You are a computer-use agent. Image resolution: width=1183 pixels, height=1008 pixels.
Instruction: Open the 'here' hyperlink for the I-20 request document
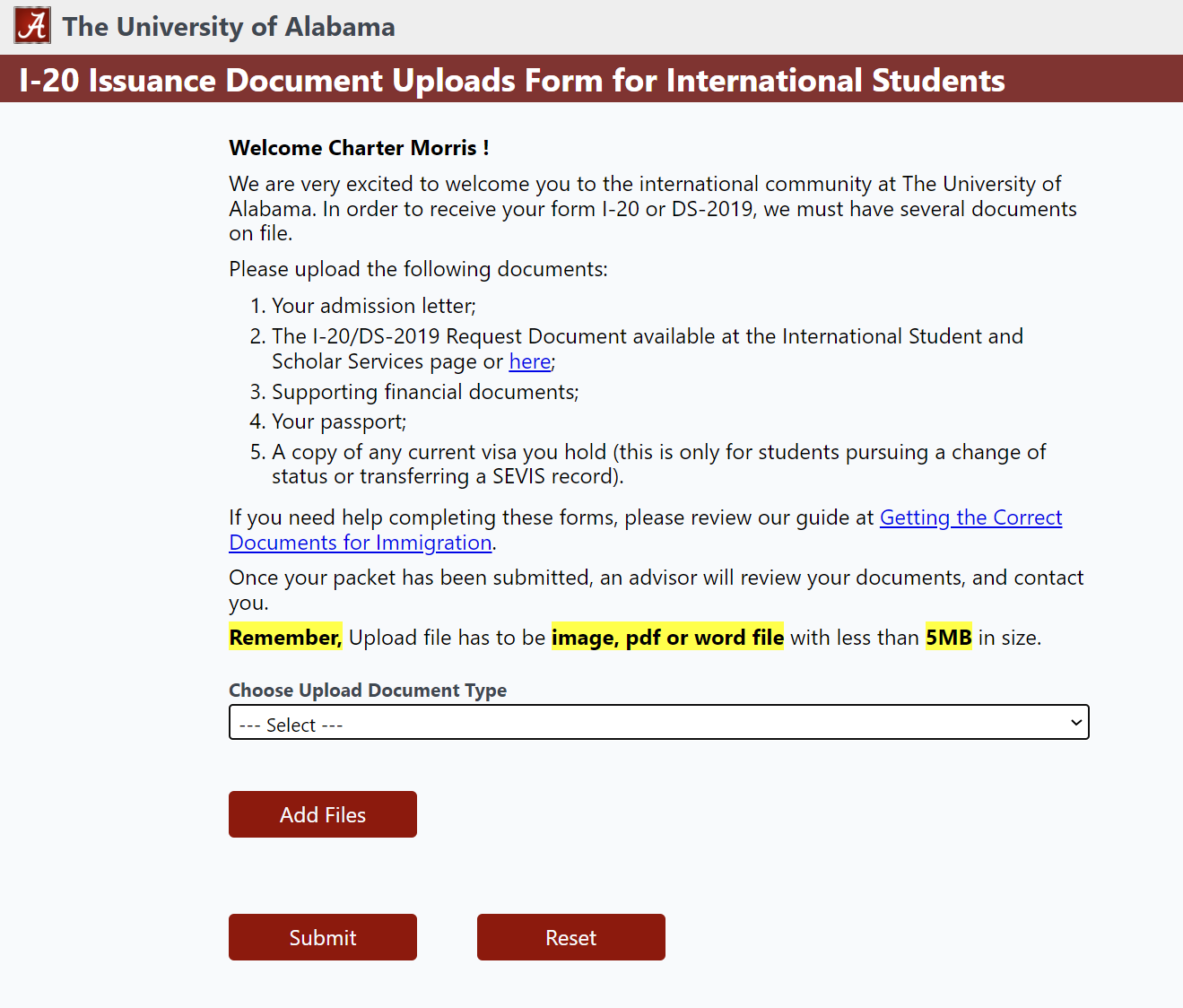point(528,361)
